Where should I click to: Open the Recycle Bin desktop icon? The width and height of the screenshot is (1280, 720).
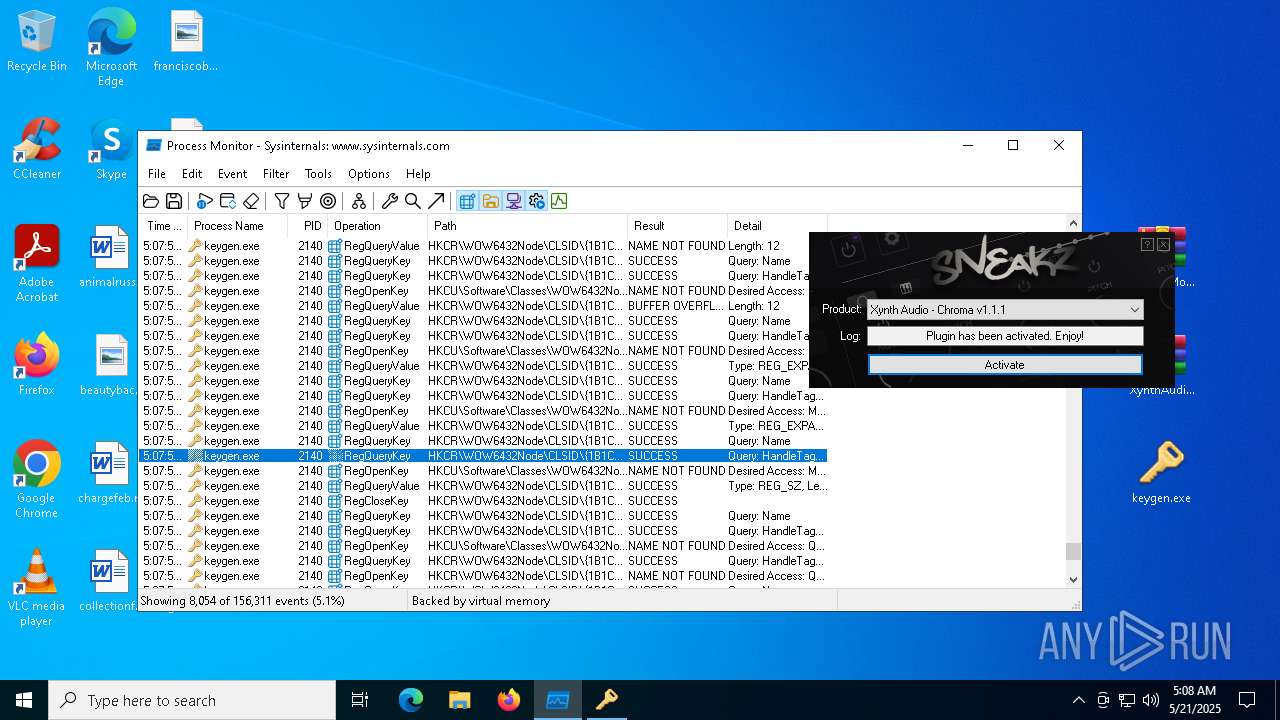tap(37, 42)
